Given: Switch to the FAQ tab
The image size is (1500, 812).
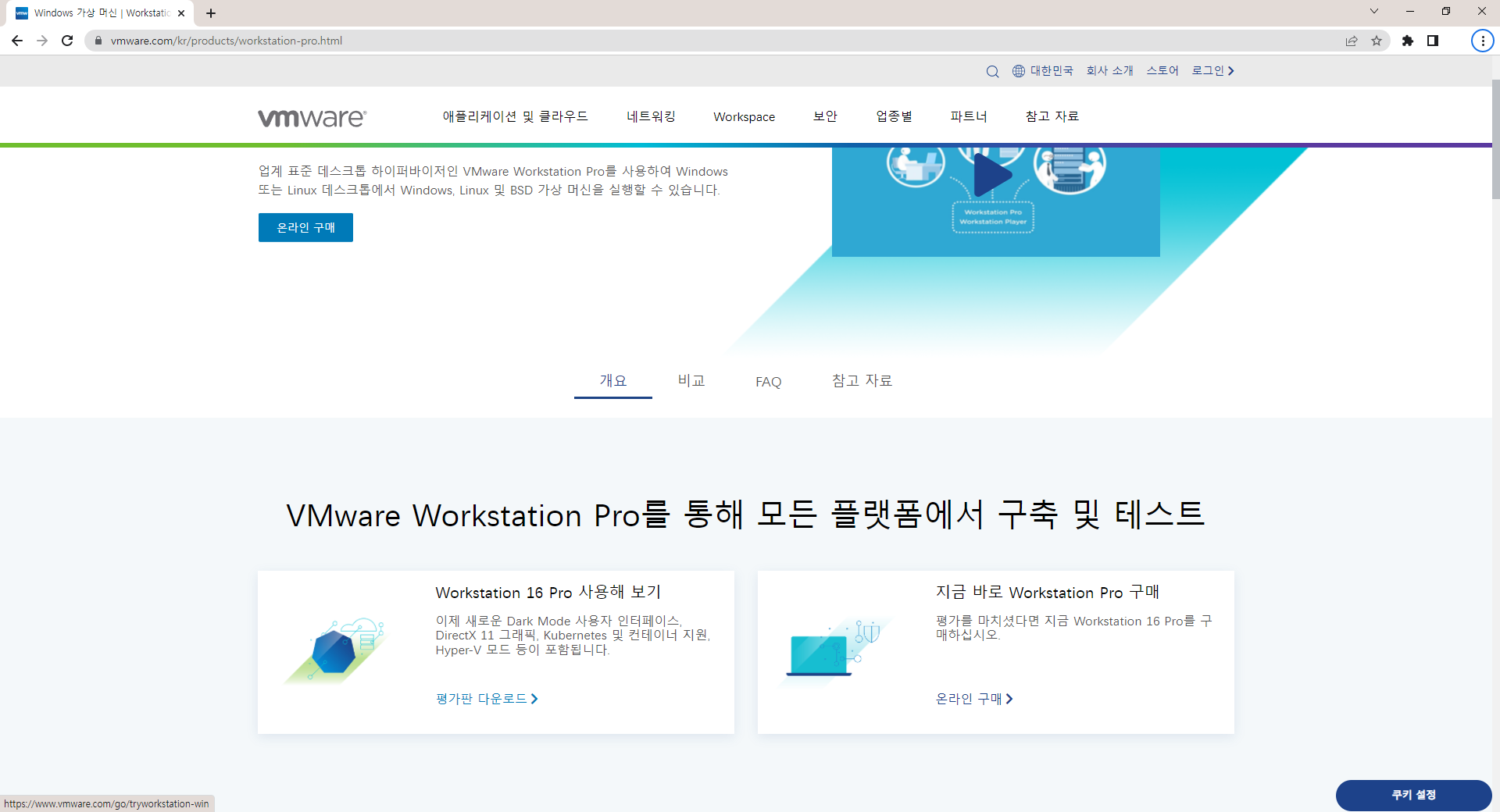Looking at the screenshot, I should tap(768, 382).
